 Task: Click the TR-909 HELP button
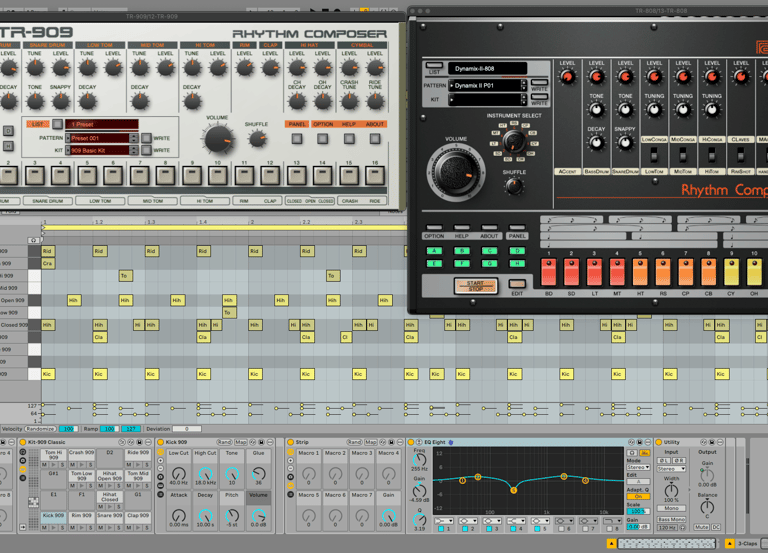pos(349,139)
